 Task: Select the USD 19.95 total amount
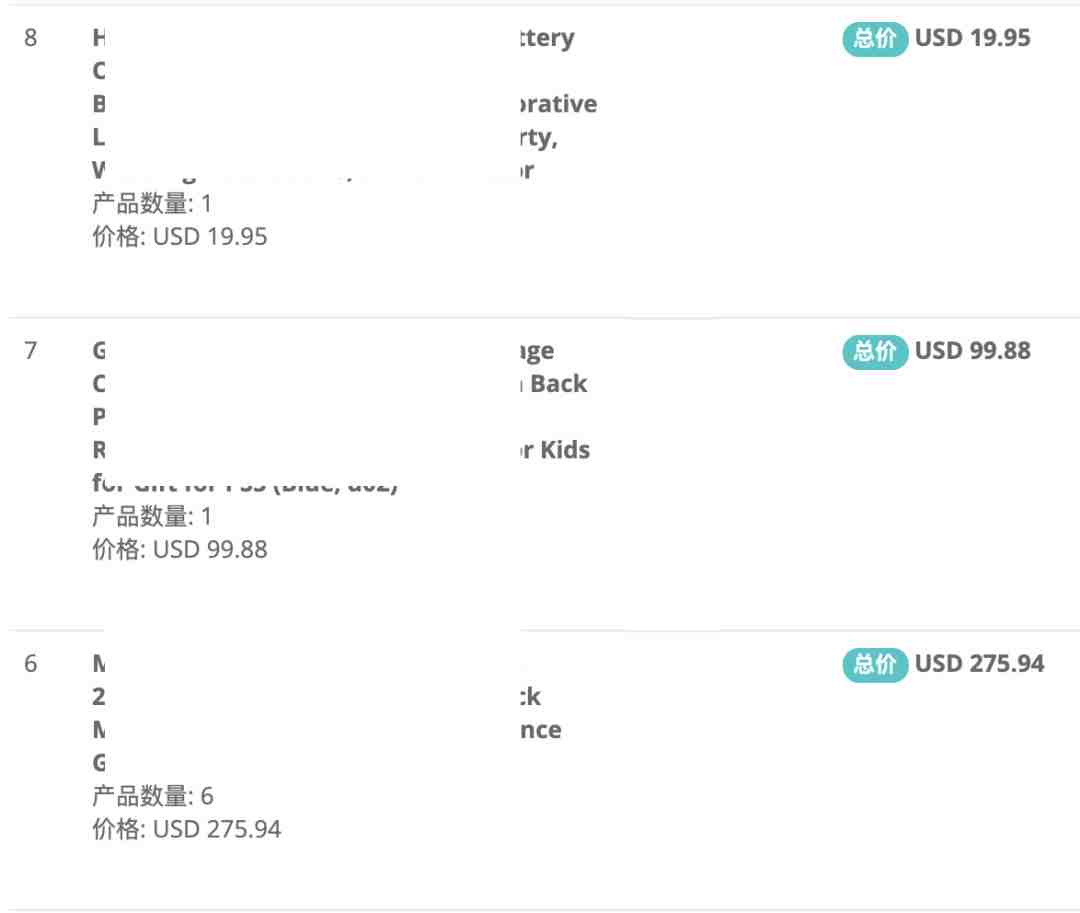(x=973, y=38)
